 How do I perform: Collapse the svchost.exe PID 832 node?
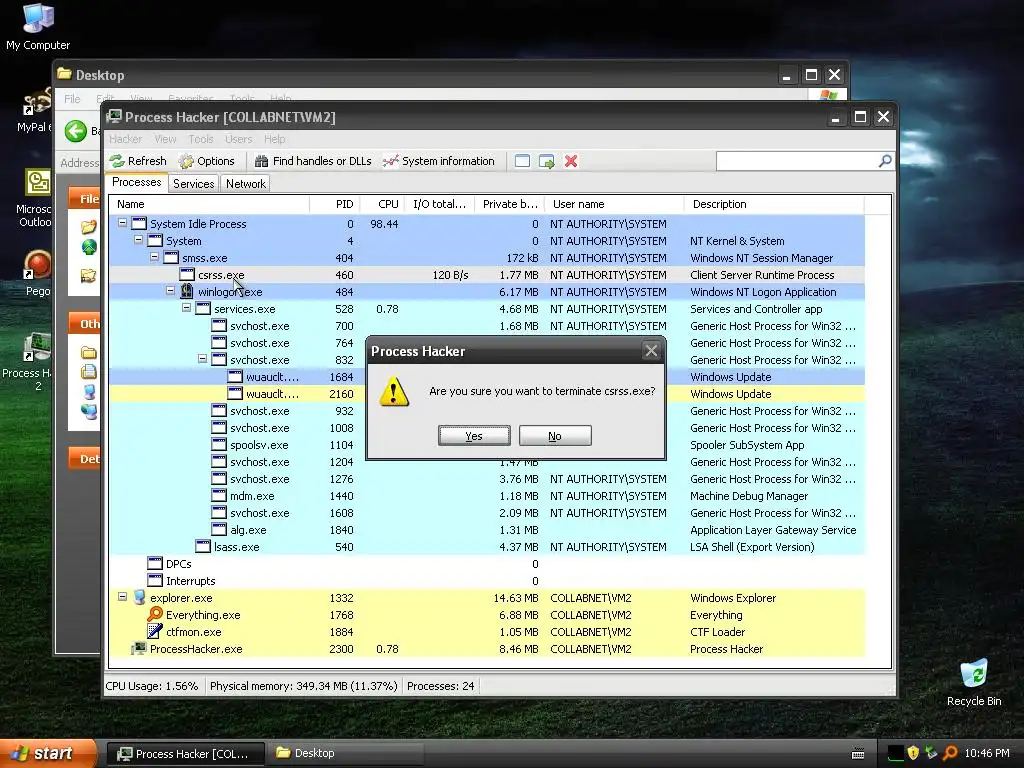tap(202, 359)
